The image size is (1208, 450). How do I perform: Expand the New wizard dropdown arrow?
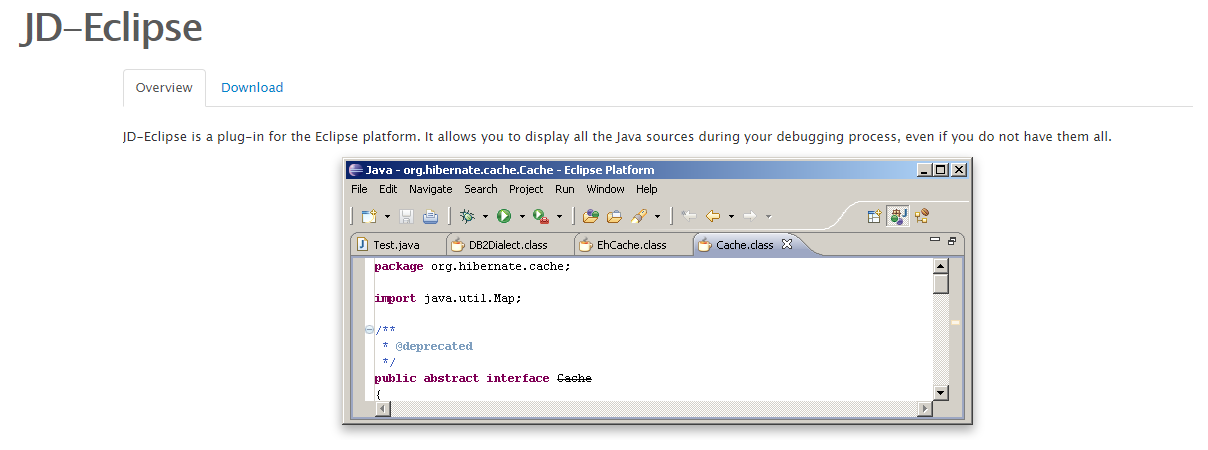tap(387, 216)
